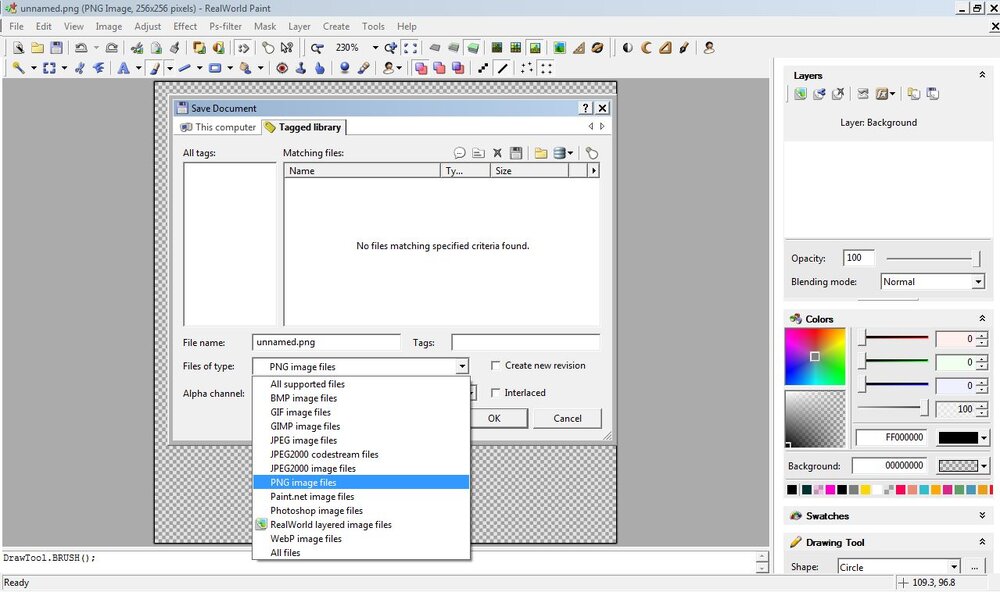
Task: Click the new folder icon in Save Document dialog
Action: 541,153
